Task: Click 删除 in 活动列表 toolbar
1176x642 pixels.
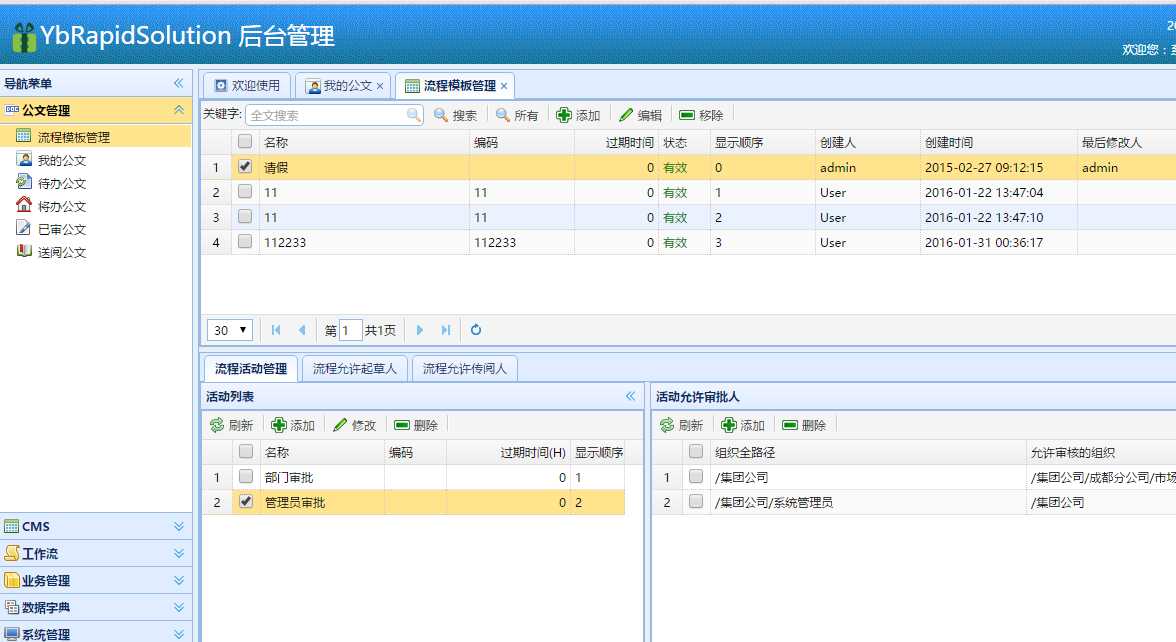Action: 416,425
